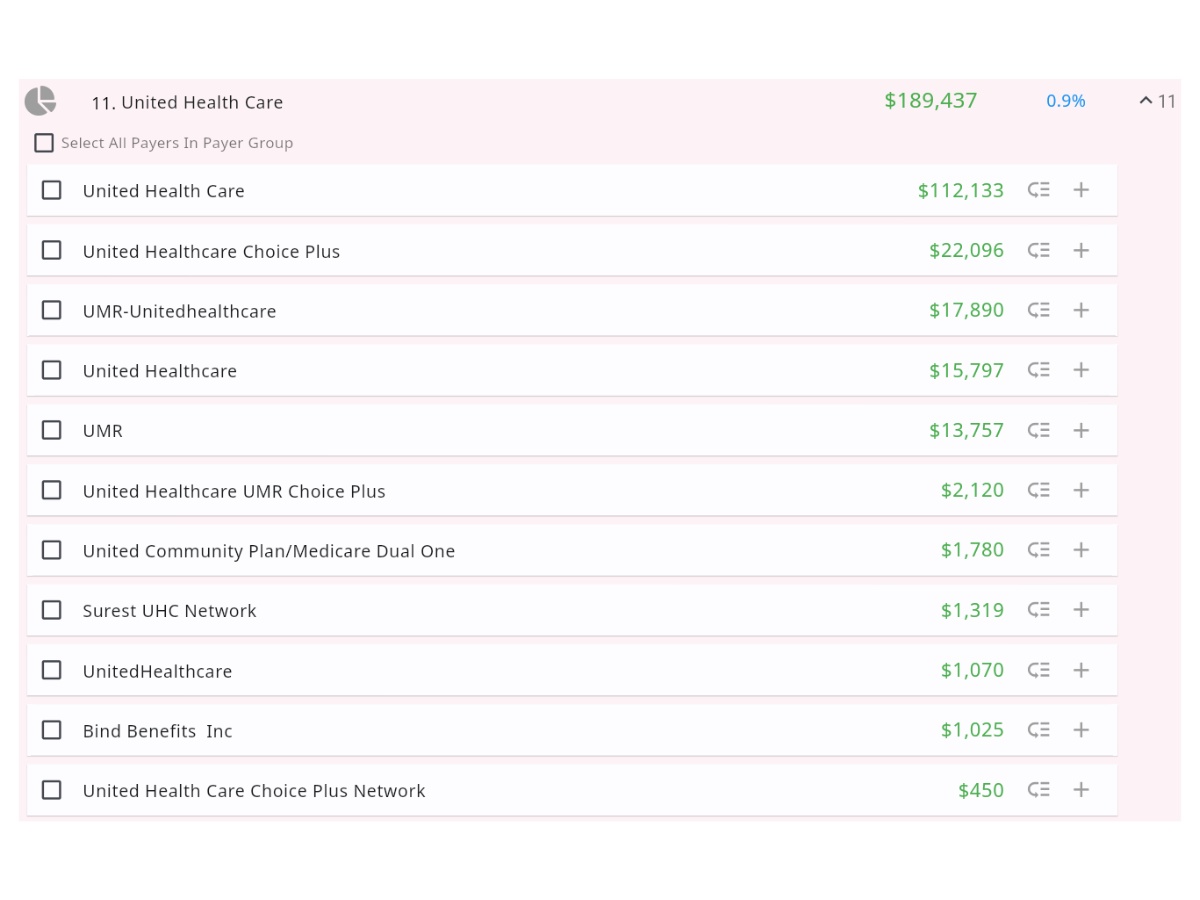1200x900 pixels.
Task: Click the Bind Benefits Inc payer name
Action: [158, 731]
